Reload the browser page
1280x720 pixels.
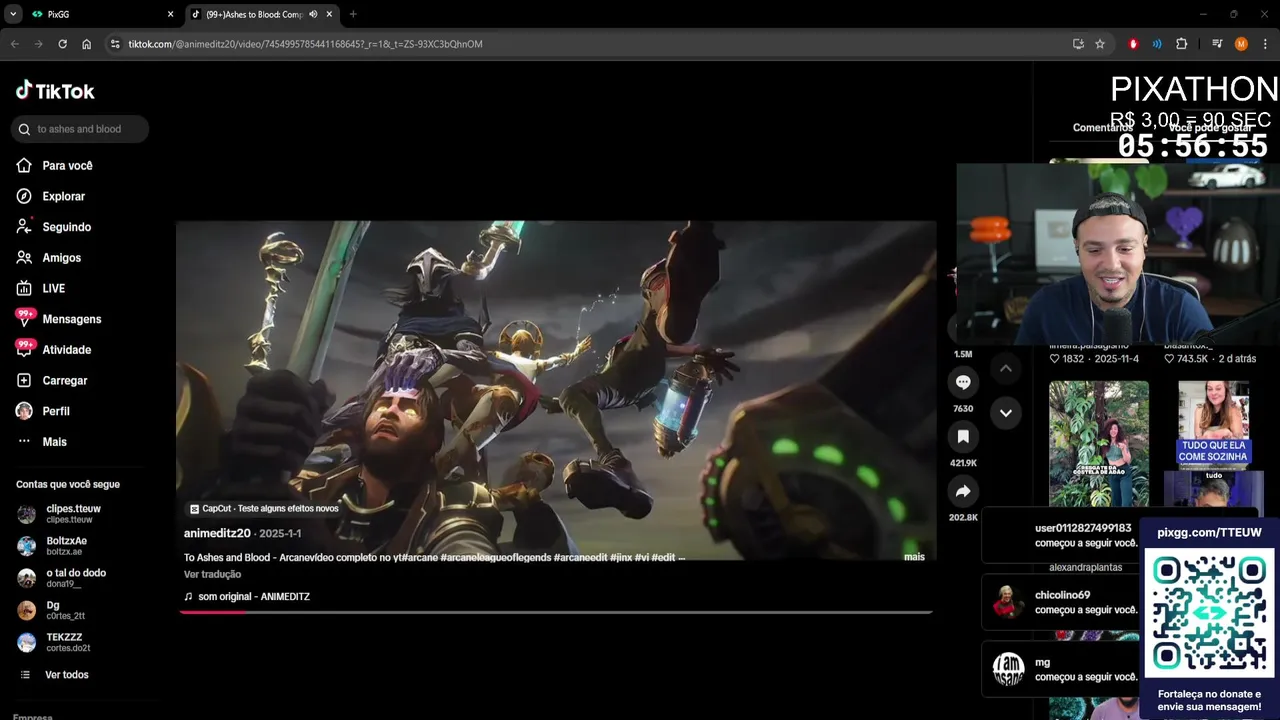pyautogui.click(x=62, y=44)
